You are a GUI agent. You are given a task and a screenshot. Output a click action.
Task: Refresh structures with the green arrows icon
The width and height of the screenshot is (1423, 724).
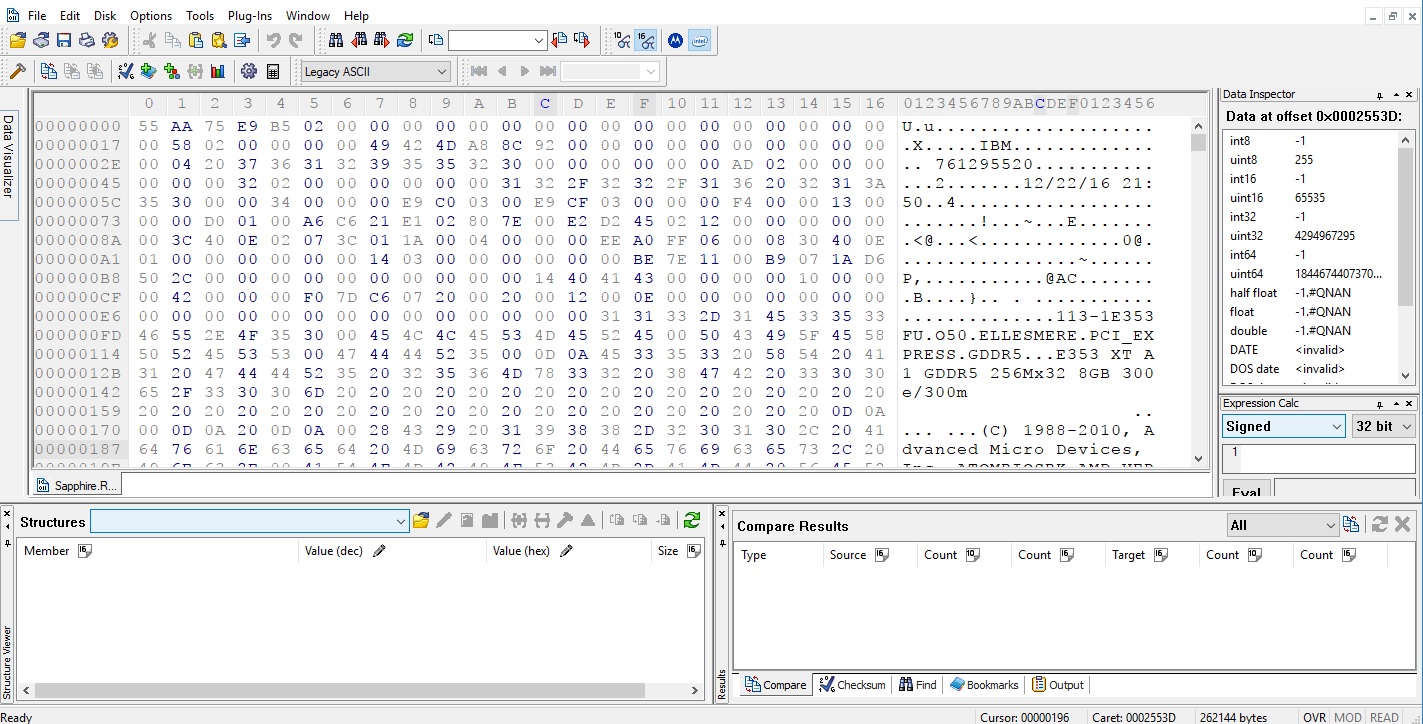pos(691,520)
